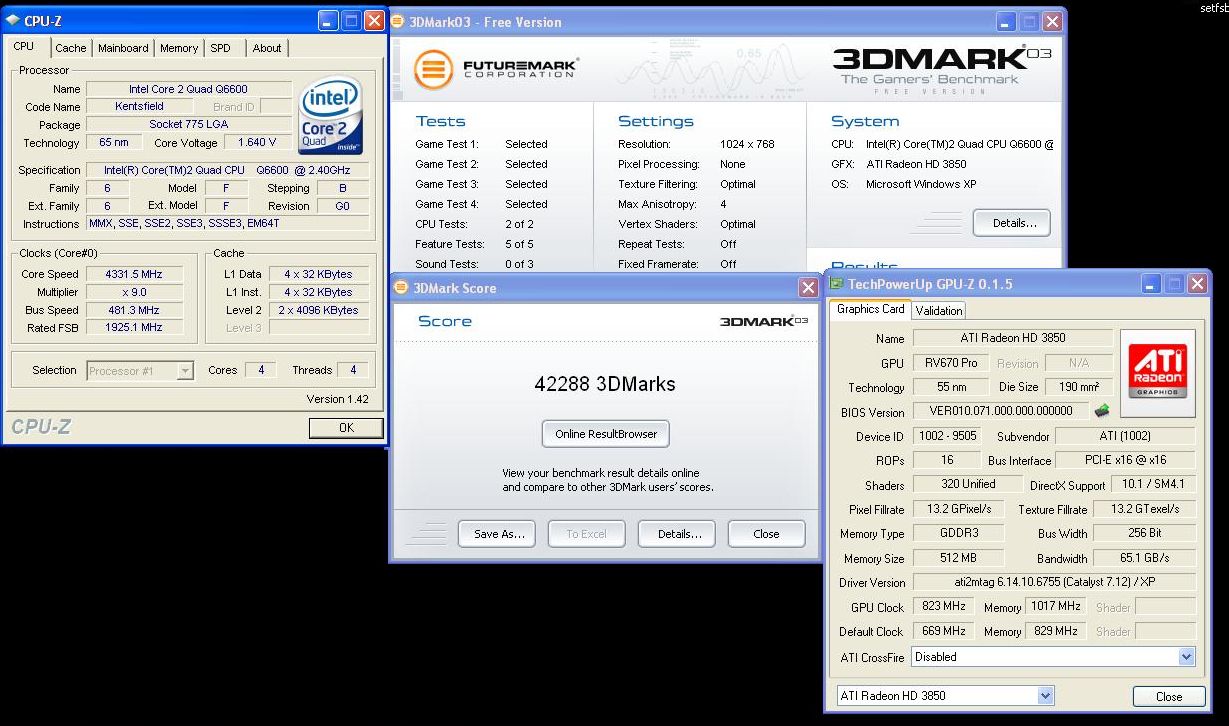Click the Memory Type value GDDR3
Viewport: 1229px width, 726px height.
point(958,534)
